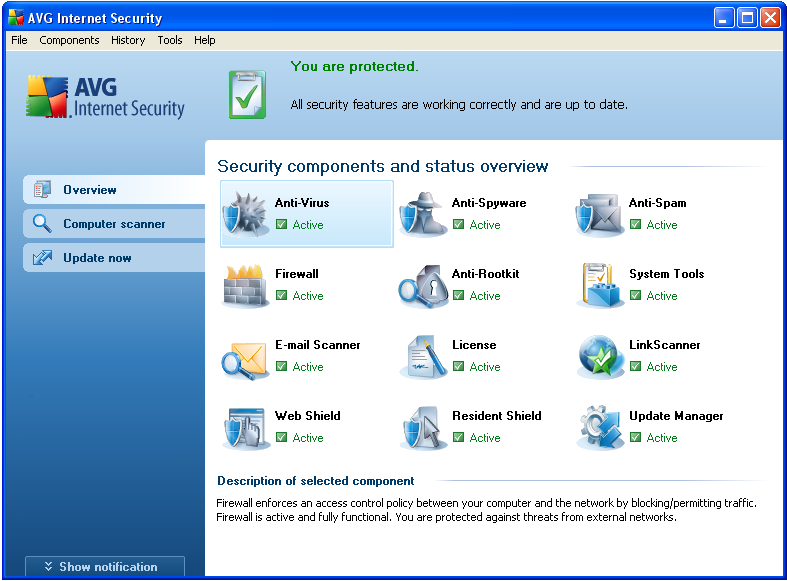The image size is (787, 581).
Task: Click the Computer scanner magnifier icon
Action: point(42,223)
